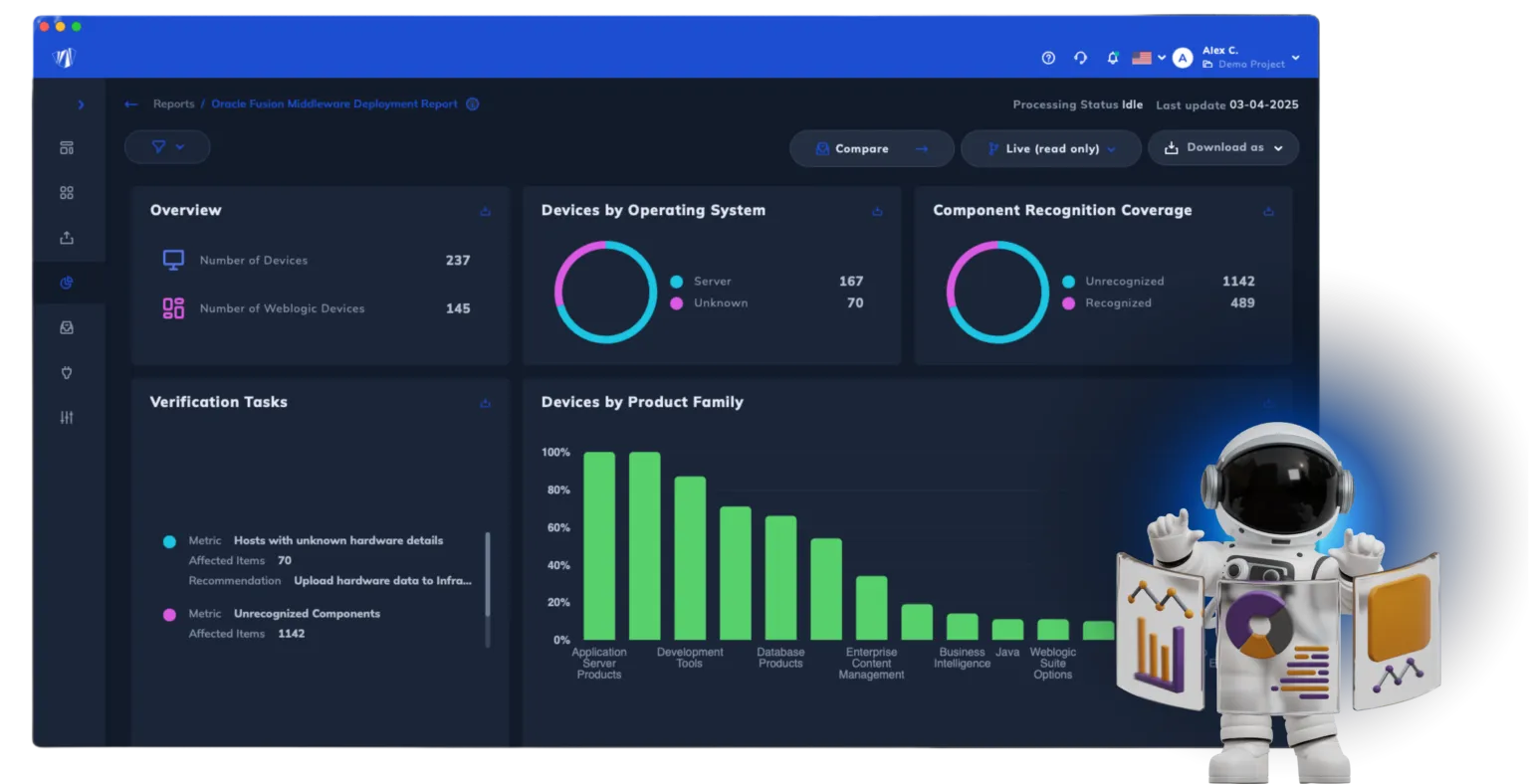1529x784 pixels.
Task: Click the Devices by Operating System donut chart
Action: pos(605,293)
